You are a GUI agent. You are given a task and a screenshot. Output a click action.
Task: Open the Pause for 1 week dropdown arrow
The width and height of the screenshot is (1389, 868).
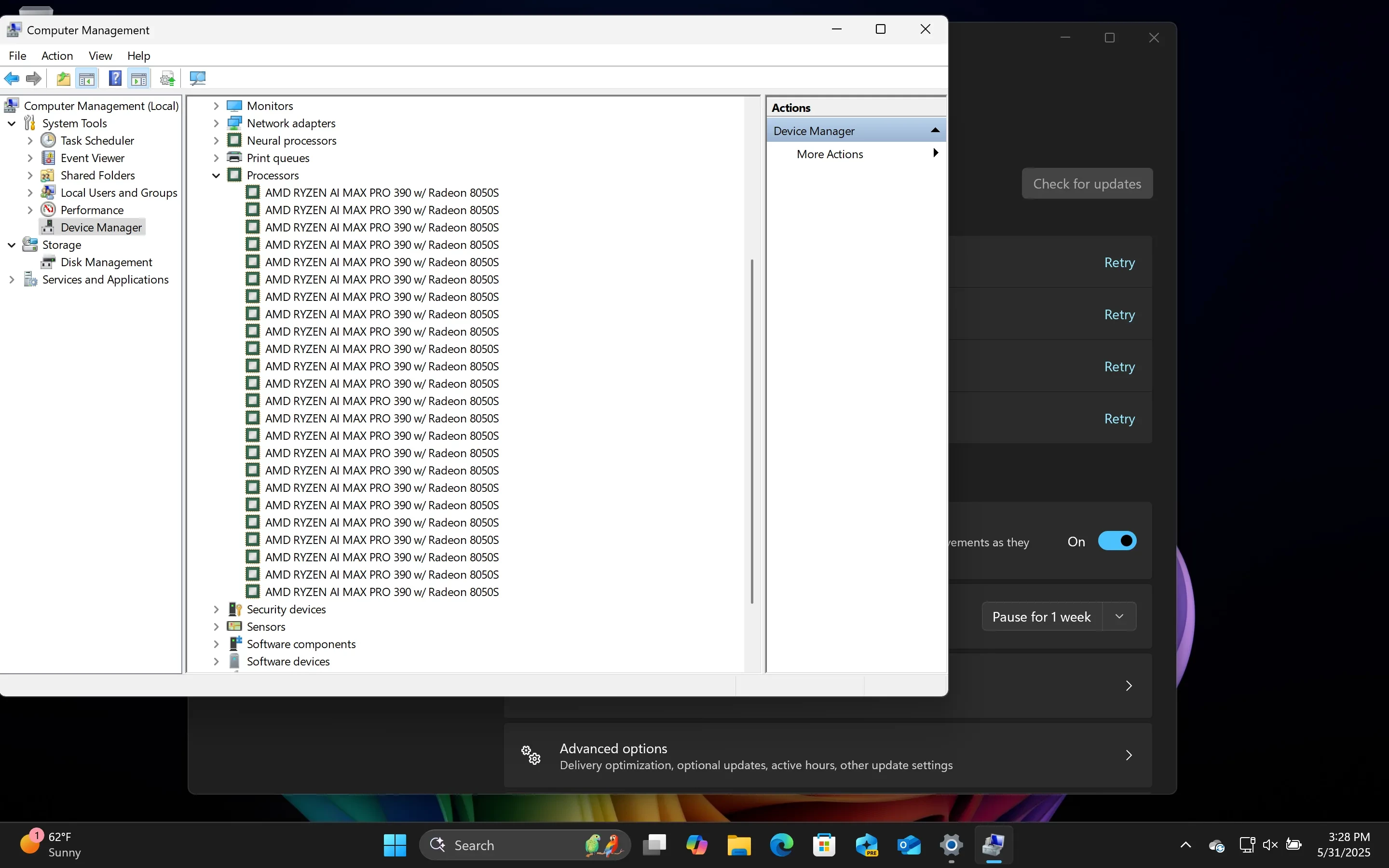(x=1118, y=617)
